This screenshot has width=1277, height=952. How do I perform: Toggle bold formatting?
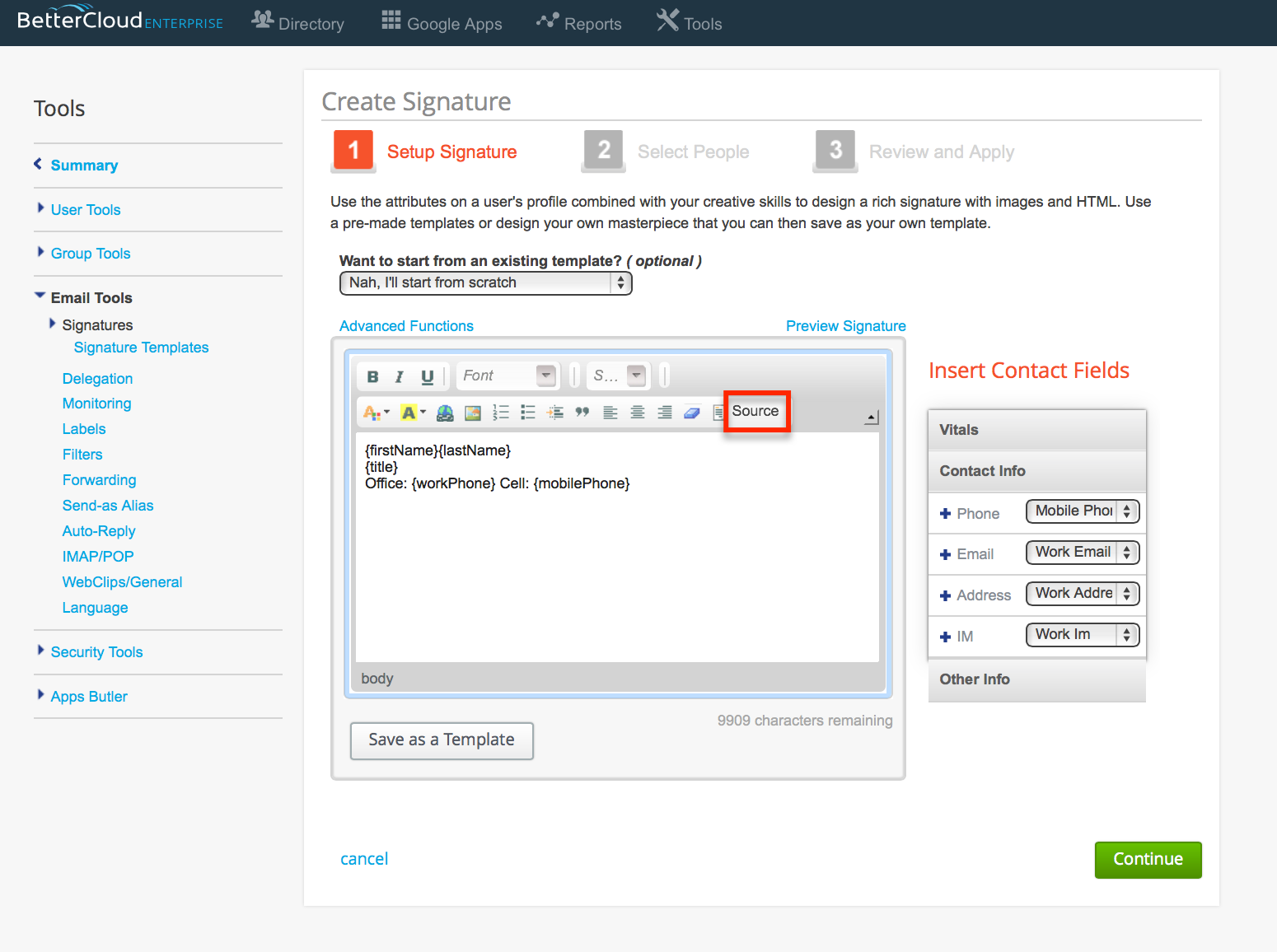372,376
